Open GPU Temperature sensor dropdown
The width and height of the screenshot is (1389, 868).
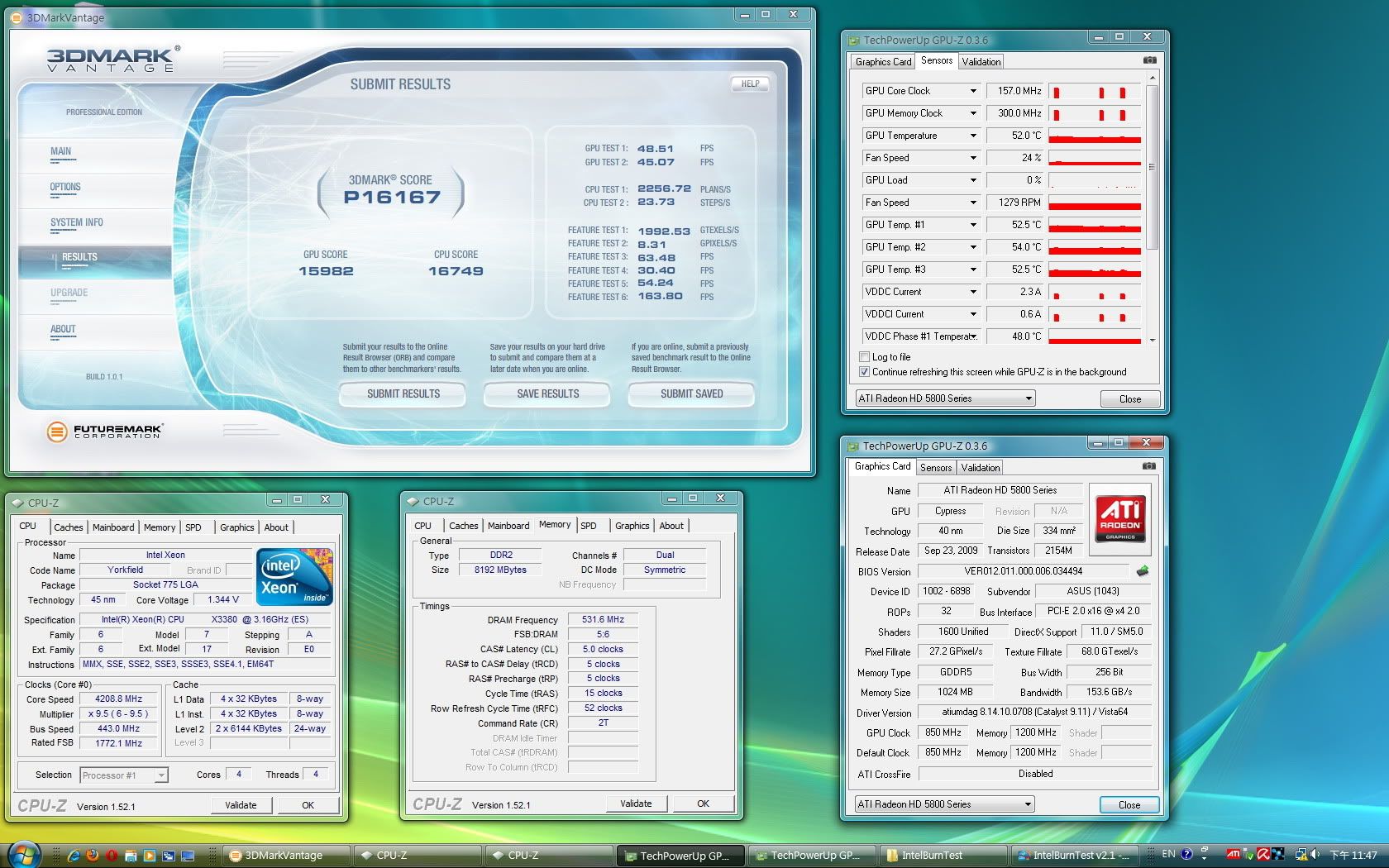point(973,136)
